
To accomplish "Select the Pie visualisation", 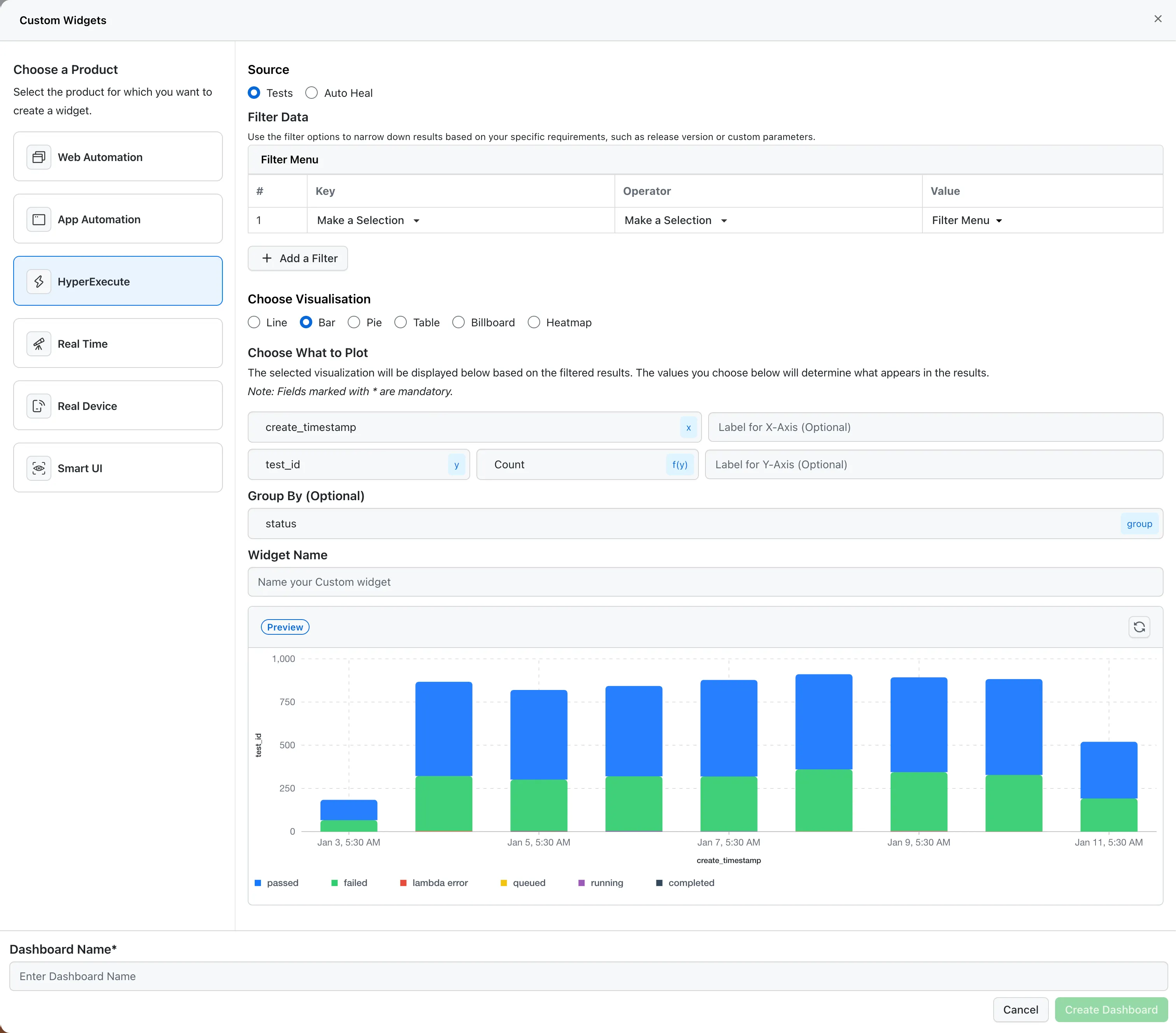I will [353, 322].
